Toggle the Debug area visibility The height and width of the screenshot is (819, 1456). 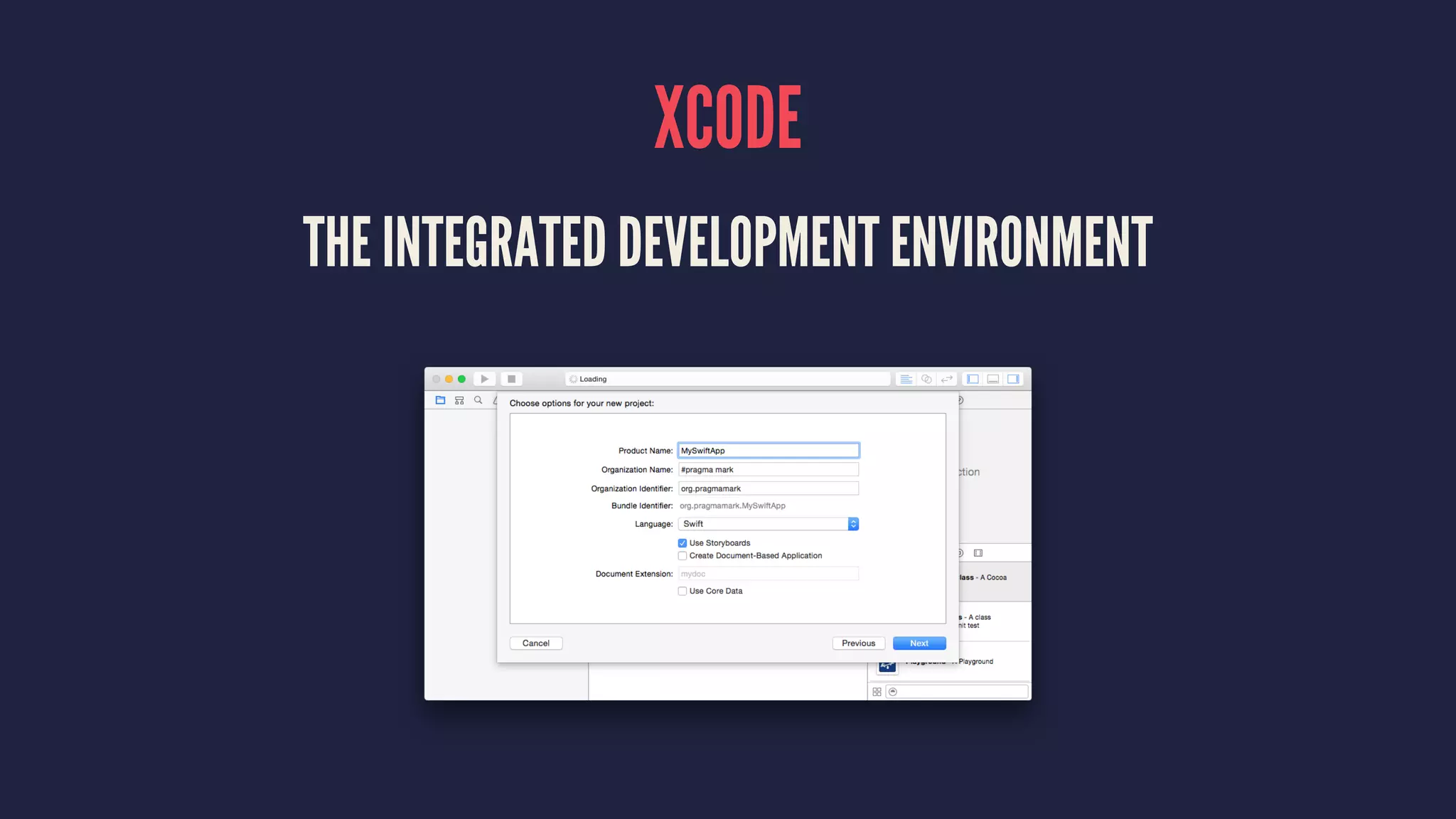[x=993, y=379]
